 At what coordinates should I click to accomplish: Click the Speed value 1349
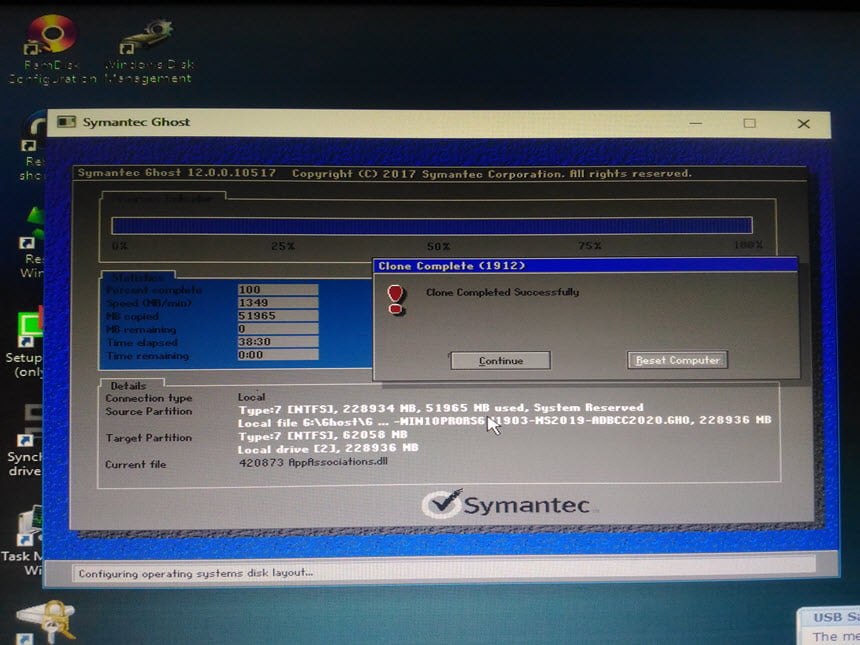click(x=278, y=303)
